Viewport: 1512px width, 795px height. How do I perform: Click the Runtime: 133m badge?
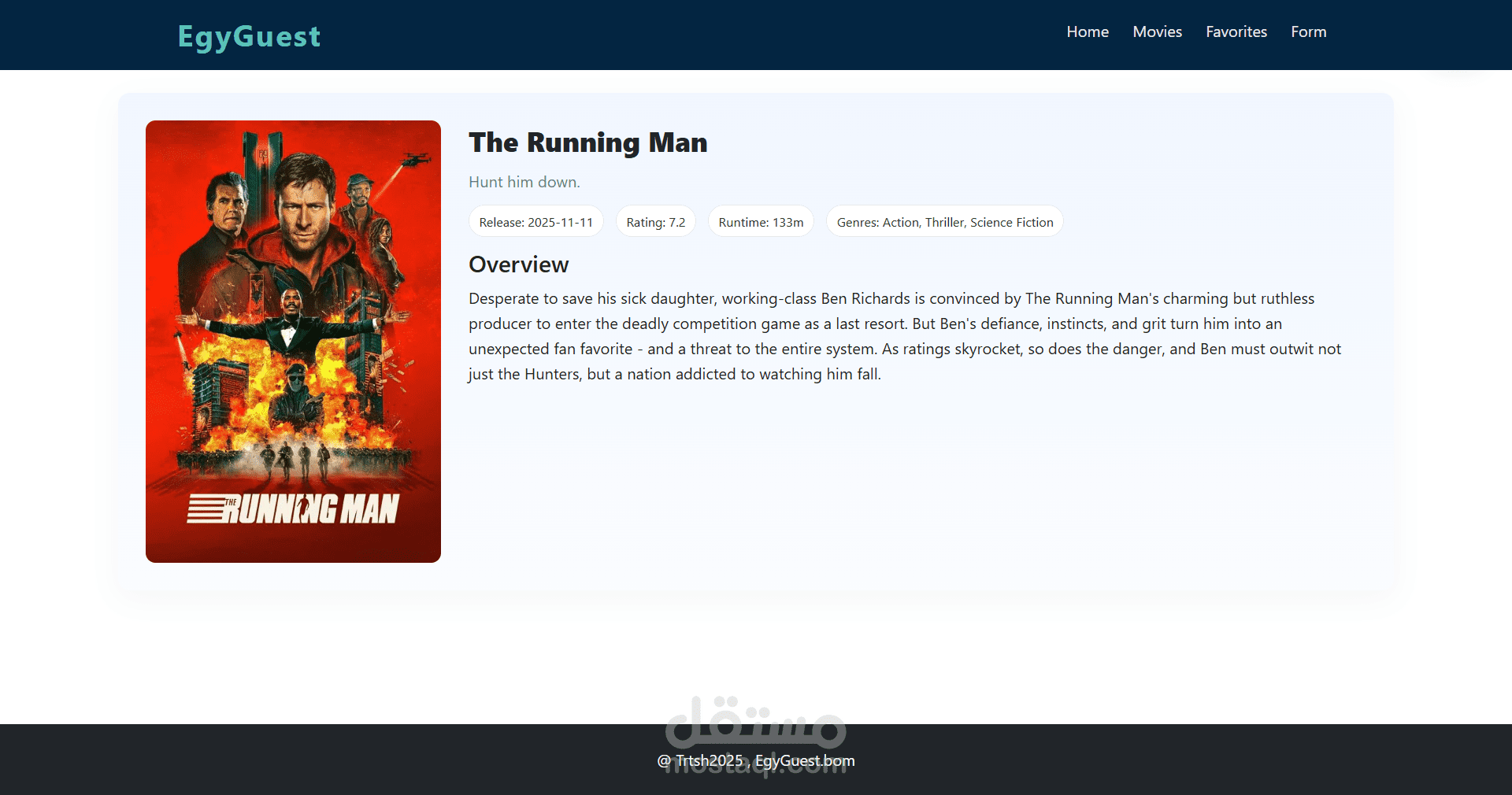pyautogui.click(x=761, y=222)
